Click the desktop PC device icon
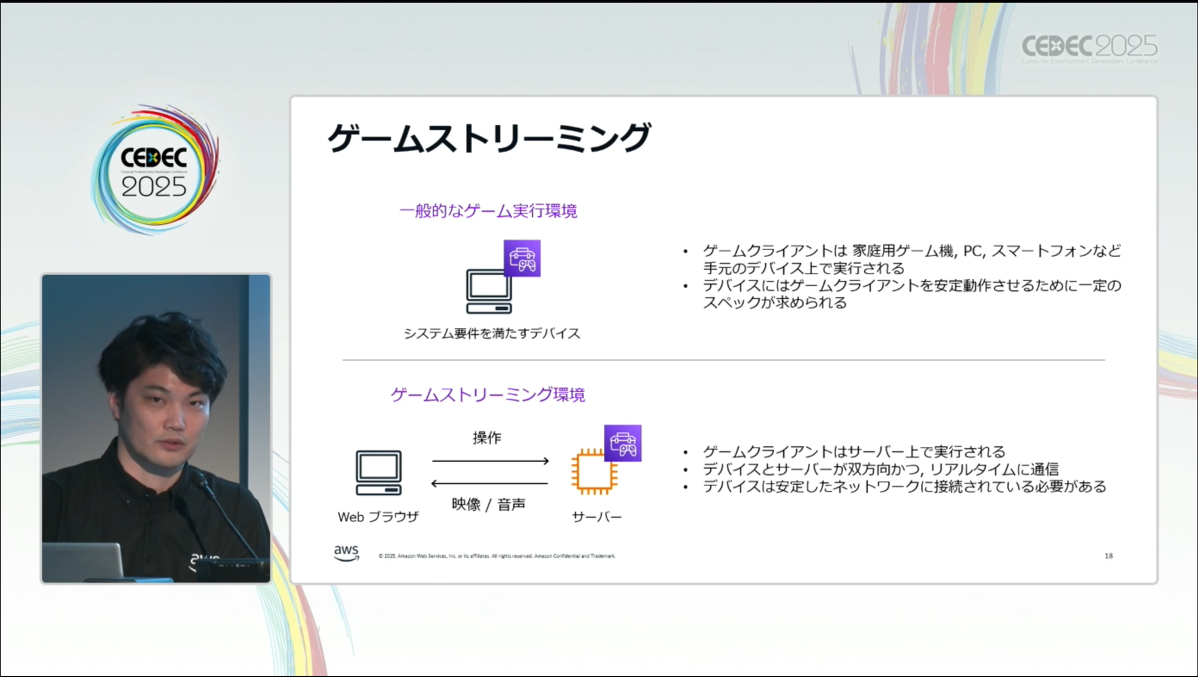Screen dimensions: 1198x677 point(489,291)
